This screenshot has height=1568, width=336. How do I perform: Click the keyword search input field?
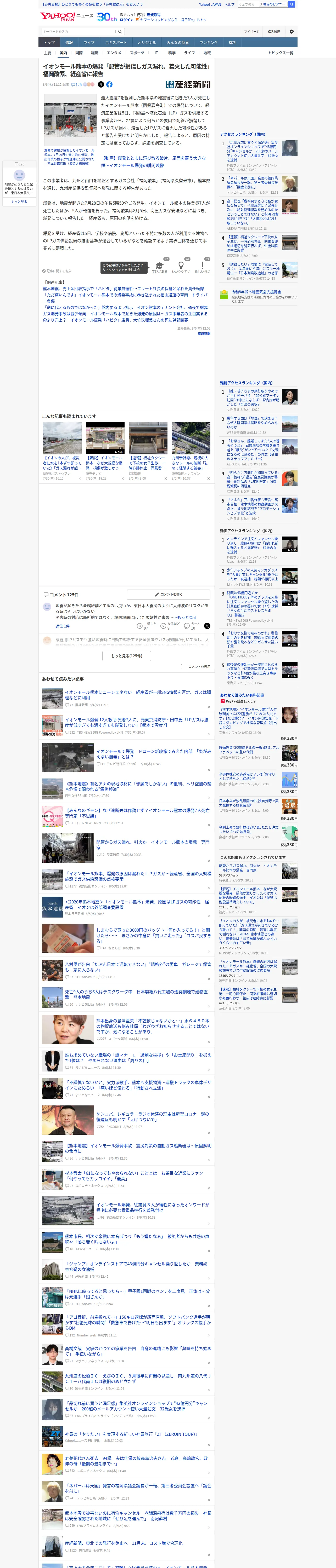coord(77,32)
